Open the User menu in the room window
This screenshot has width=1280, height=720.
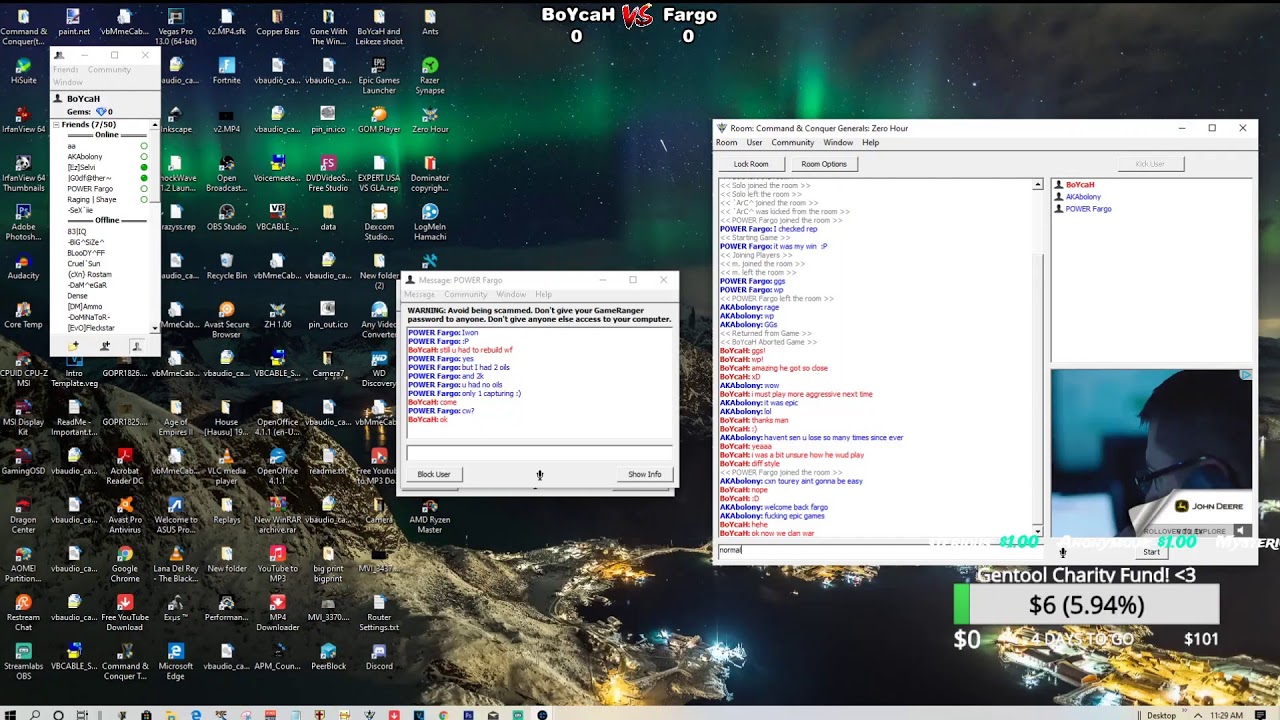coord(754,143)
